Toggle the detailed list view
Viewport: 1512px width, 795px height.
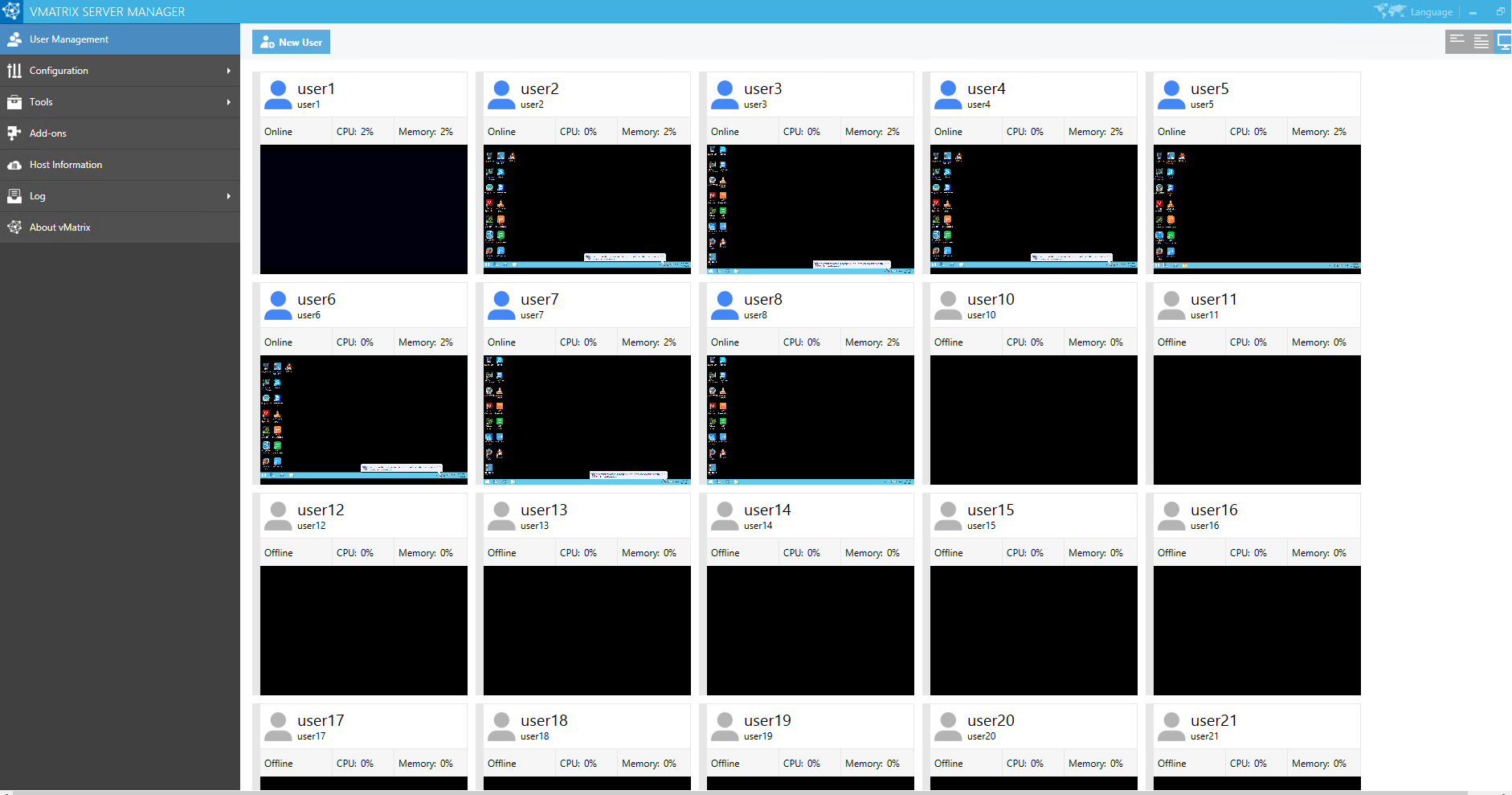1481,41
